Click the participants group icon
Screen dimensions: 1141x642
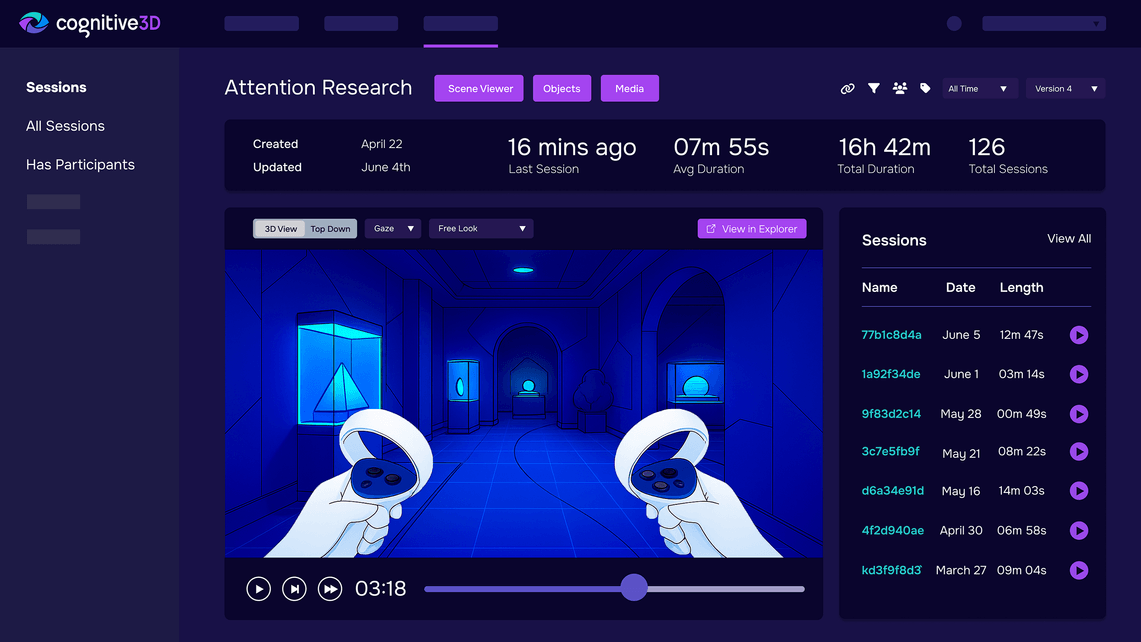899,88
